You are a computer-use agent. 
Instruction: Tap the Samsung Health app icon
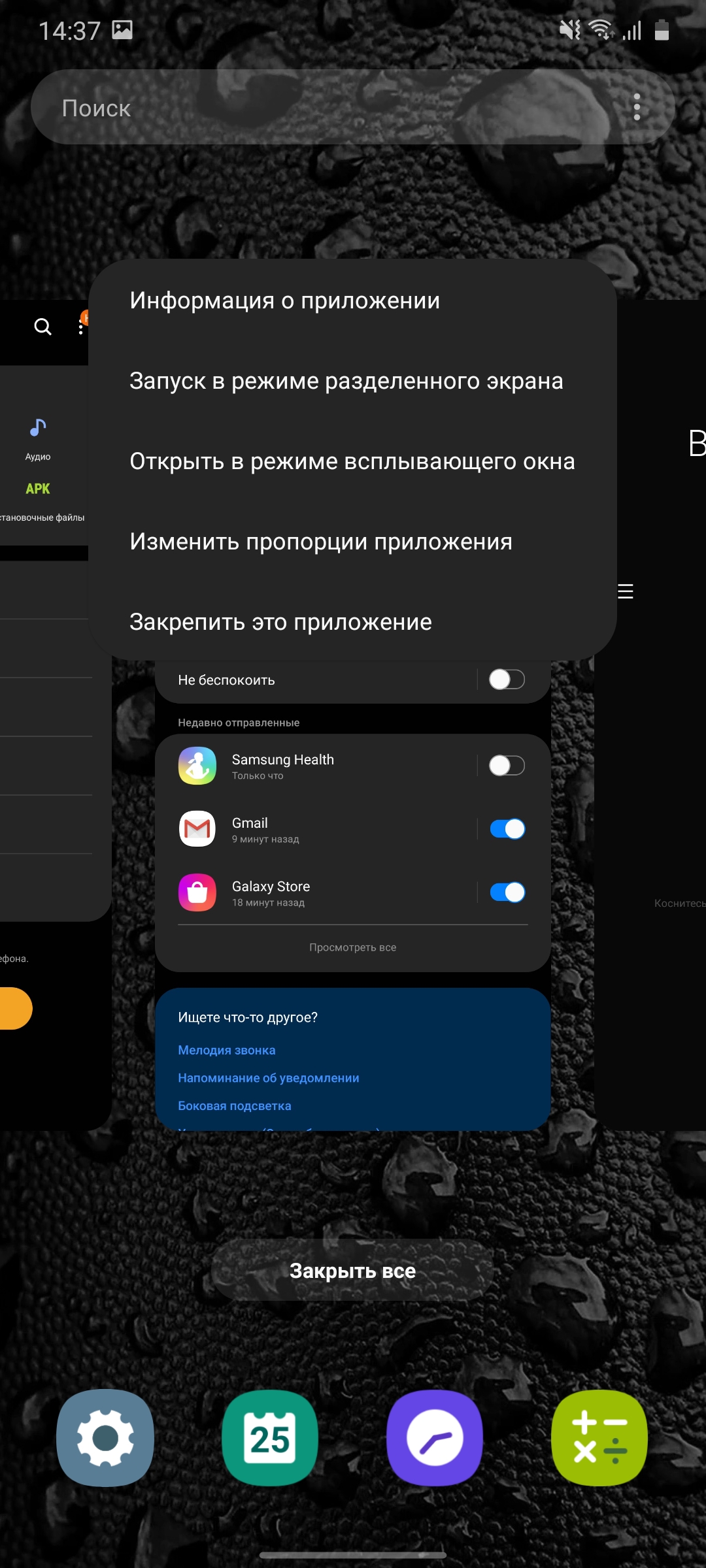click(x=197, y=766)
